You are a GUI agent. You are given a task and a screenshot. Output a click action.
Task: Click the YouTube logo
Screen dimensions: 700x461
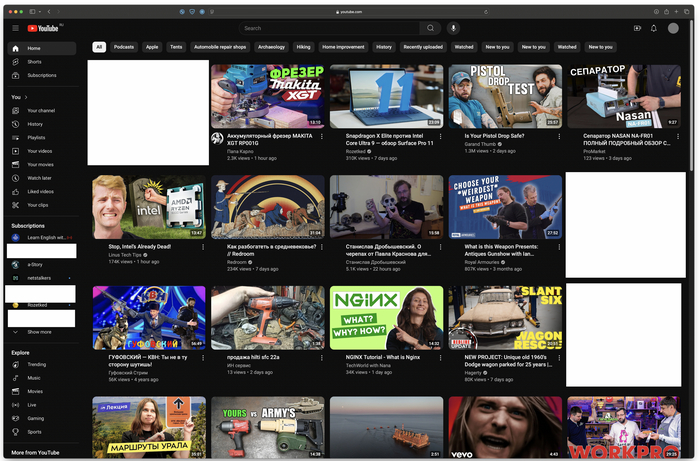(45, 28)
